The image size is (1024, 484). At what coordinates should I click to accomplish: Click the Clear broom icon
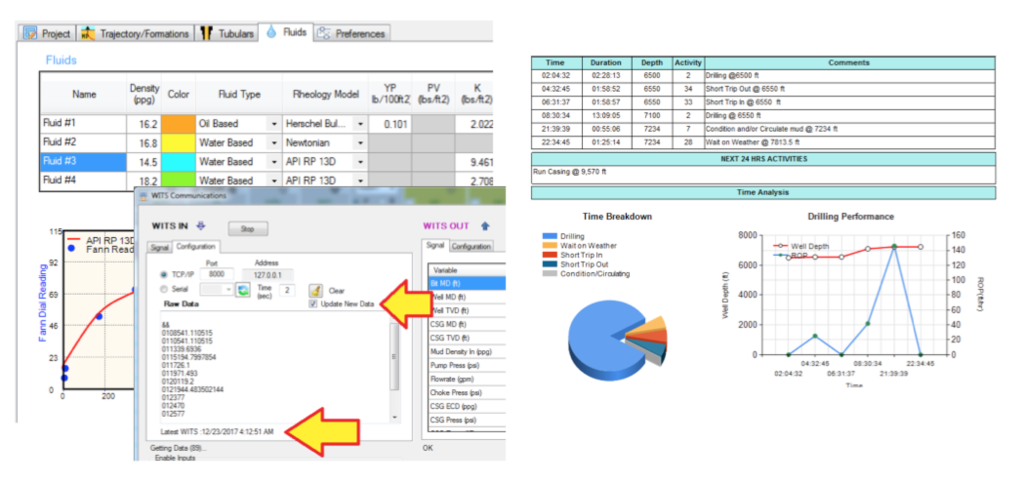tap(314, 290)
